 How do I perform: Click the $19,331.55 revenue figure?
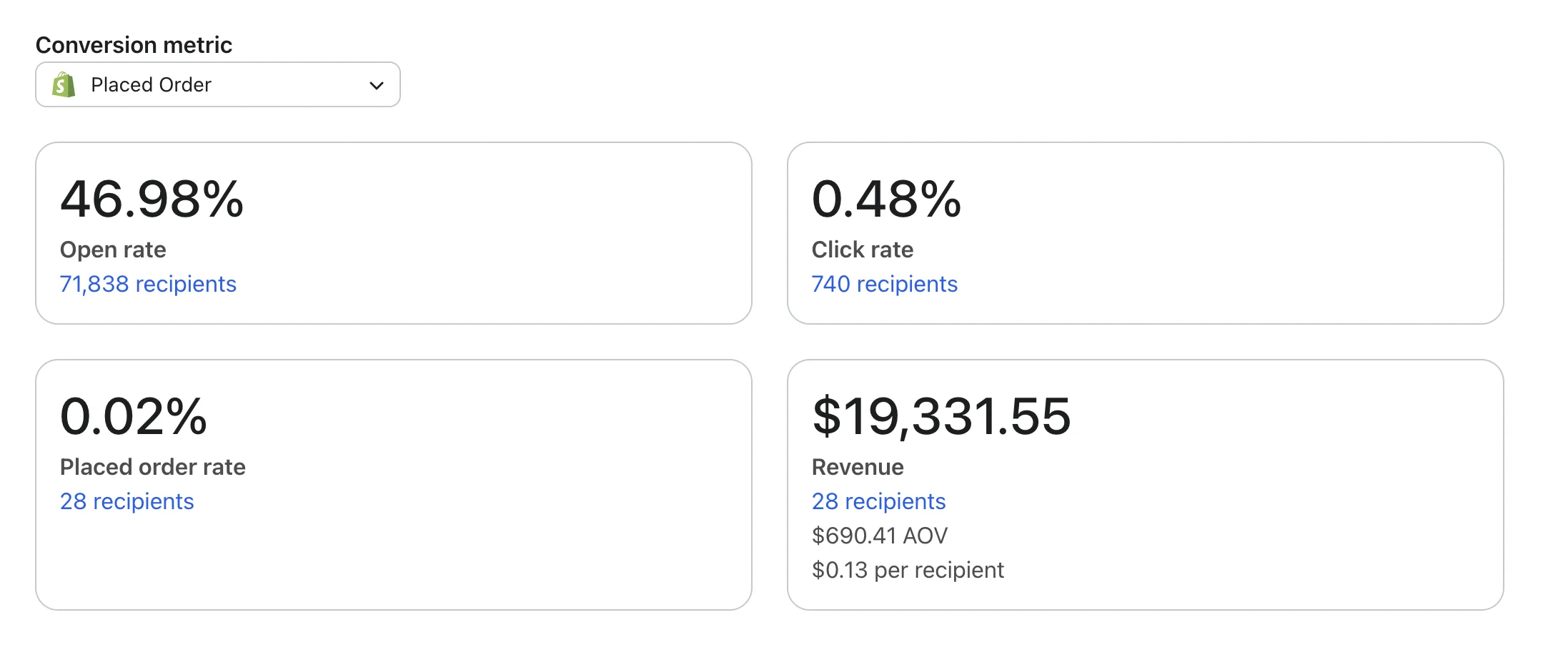941,416
